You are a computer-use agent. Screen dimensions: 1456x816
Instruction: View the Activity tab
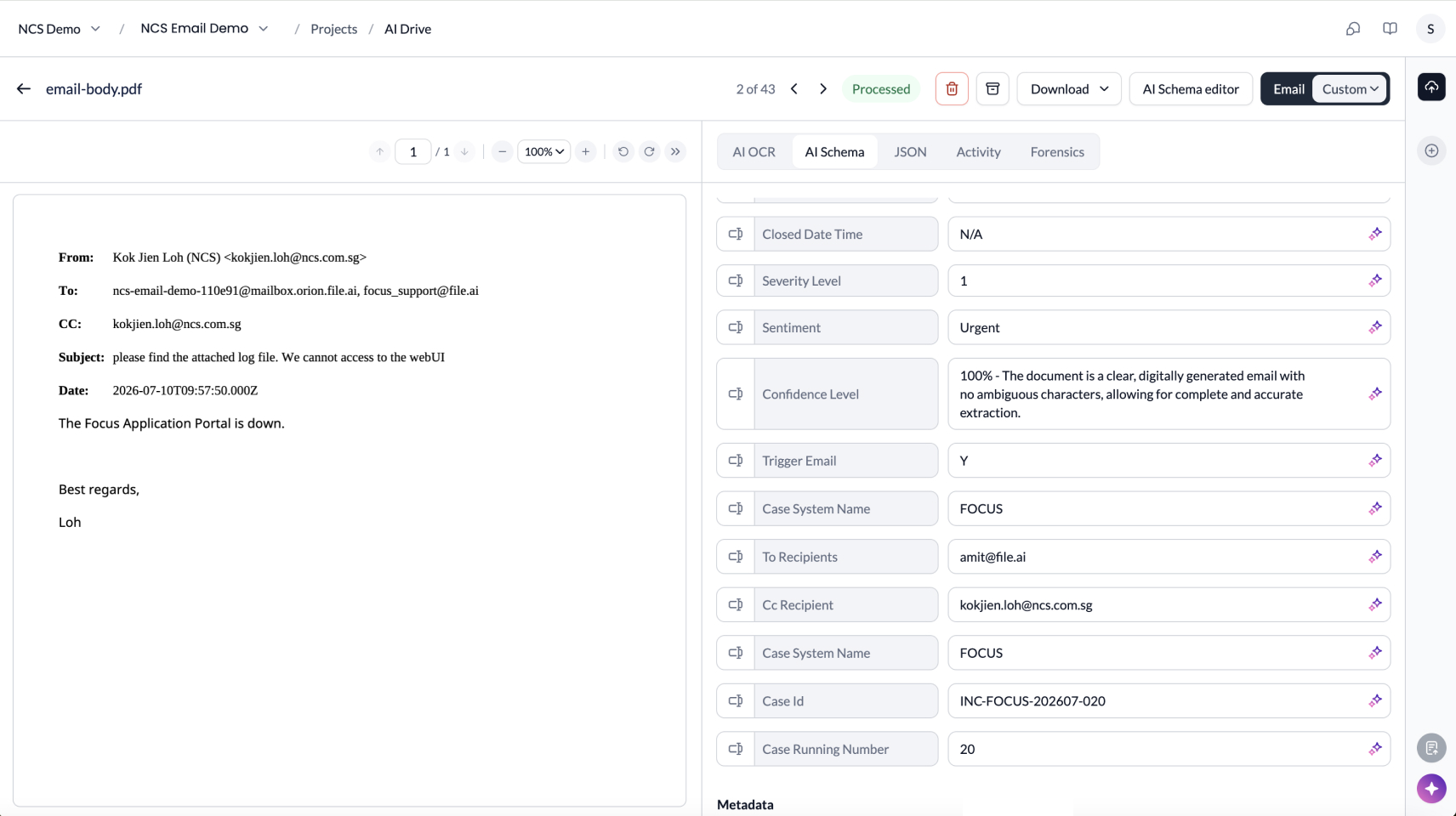978,151
